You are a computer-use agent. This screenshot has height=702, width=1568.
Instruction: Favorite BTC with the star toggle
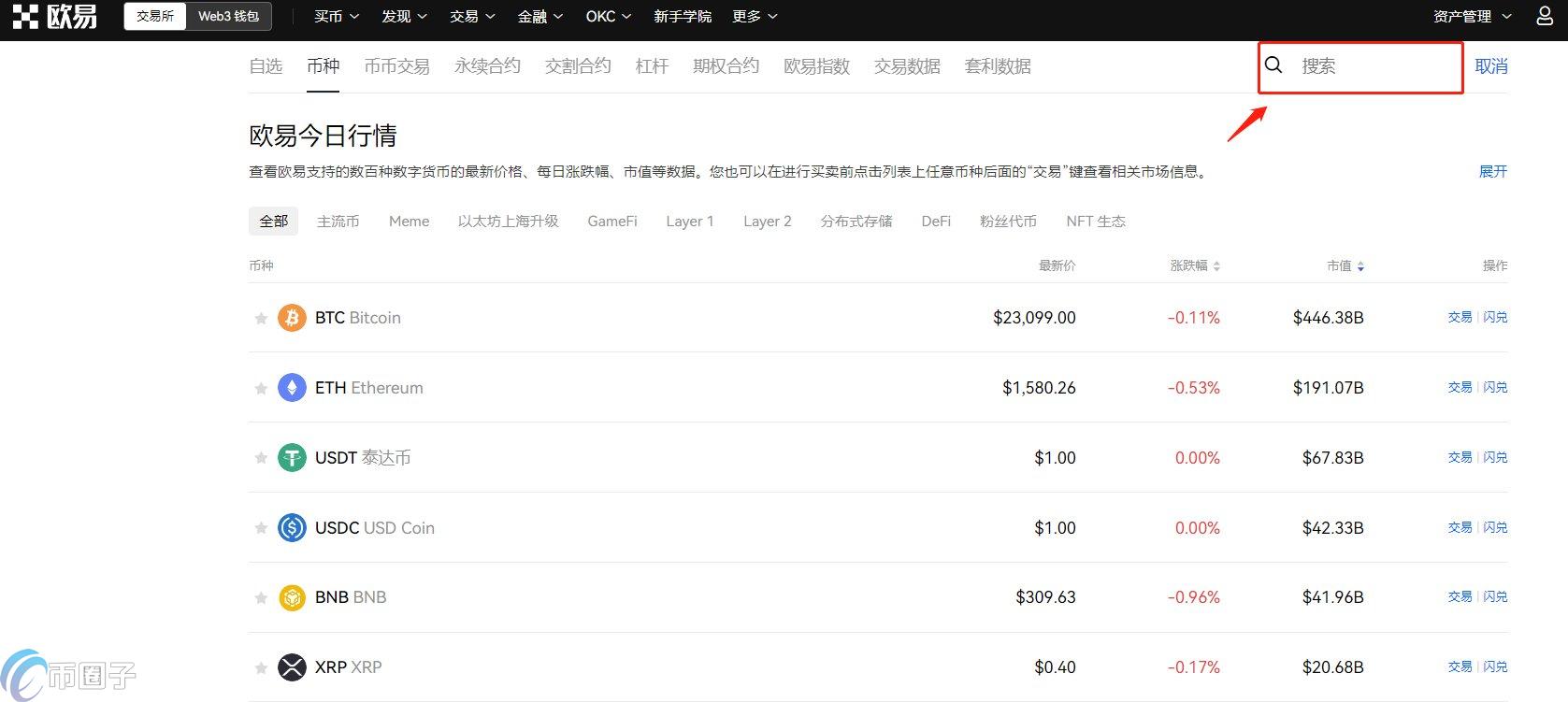point(261,319)
